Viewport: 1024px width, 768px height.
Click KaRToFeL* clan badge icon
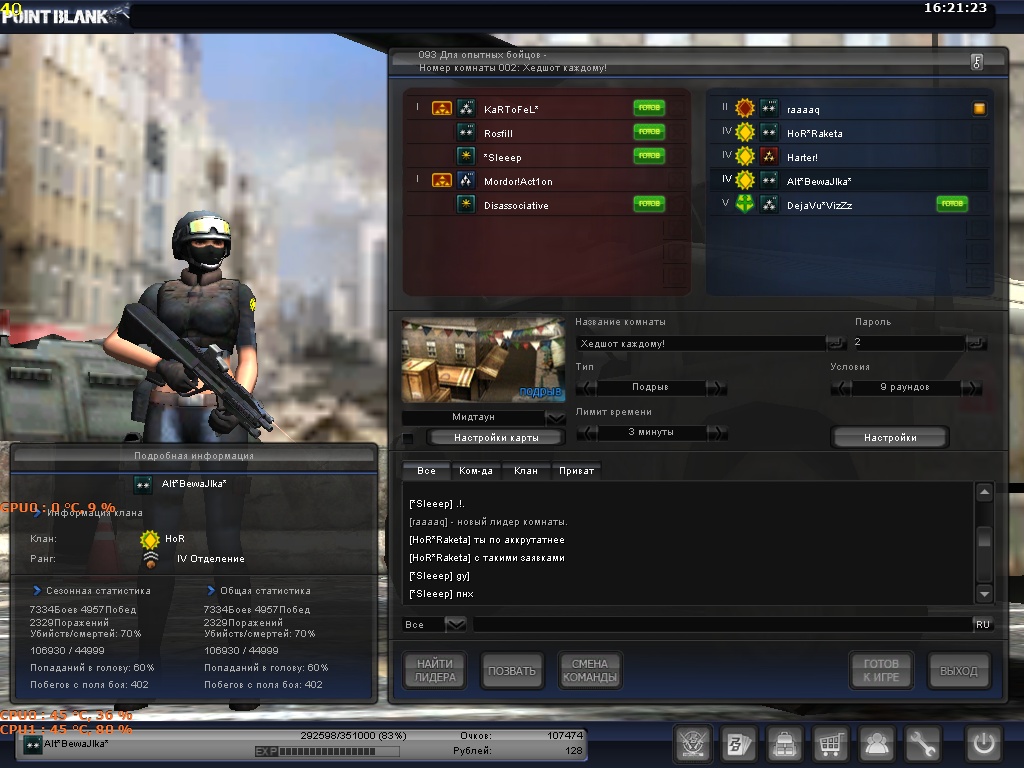(442, 108)
